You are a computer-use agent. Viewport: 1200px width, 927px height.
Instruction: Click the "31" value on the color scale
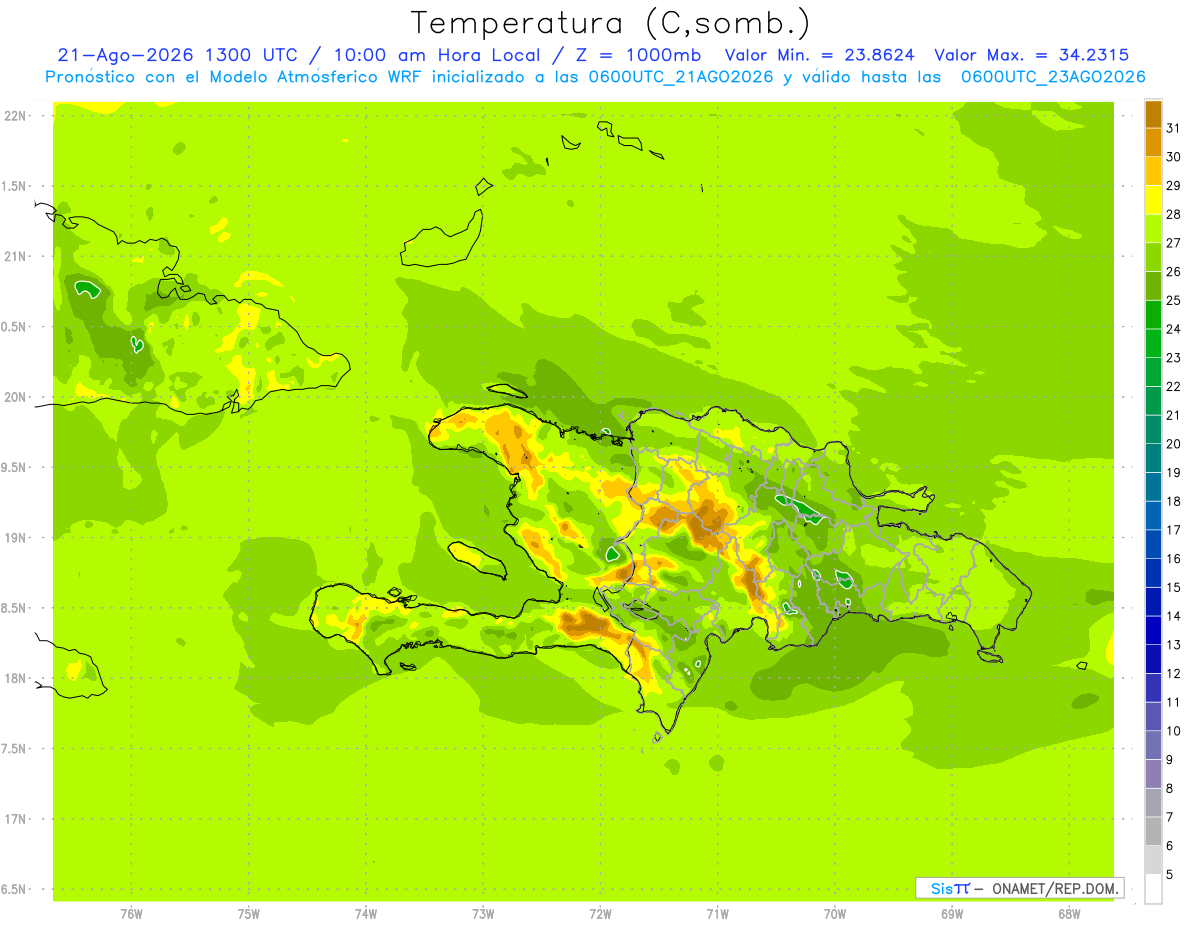pos(1174,128)
